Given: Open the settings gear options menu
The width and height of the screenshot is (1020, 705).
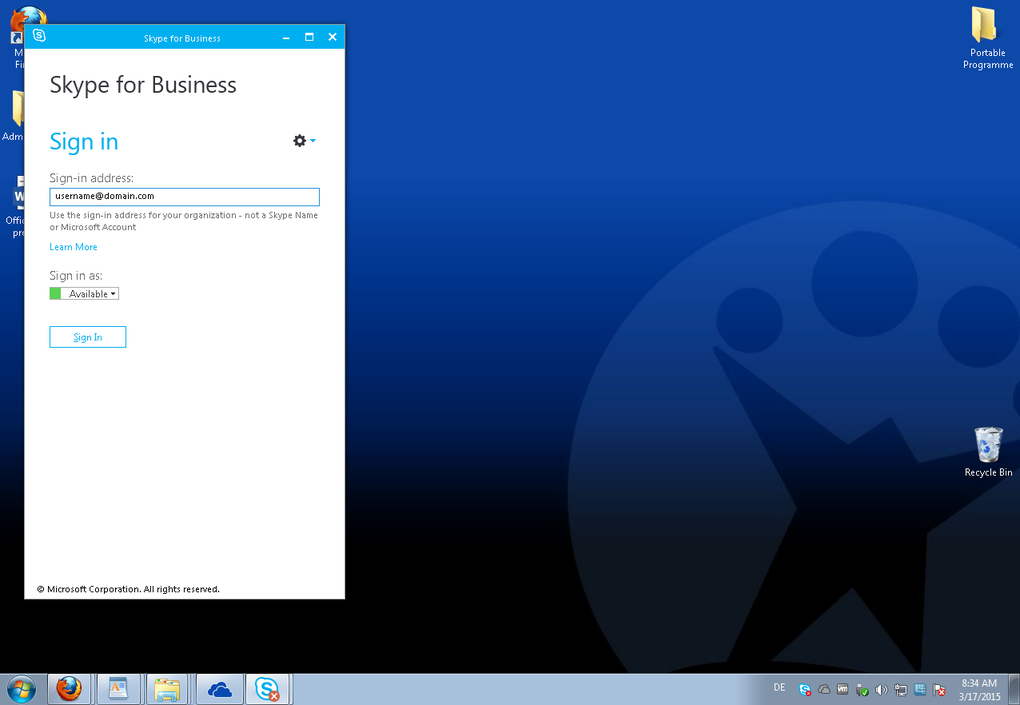Looking at the screenshot, I should coord(304,140).
